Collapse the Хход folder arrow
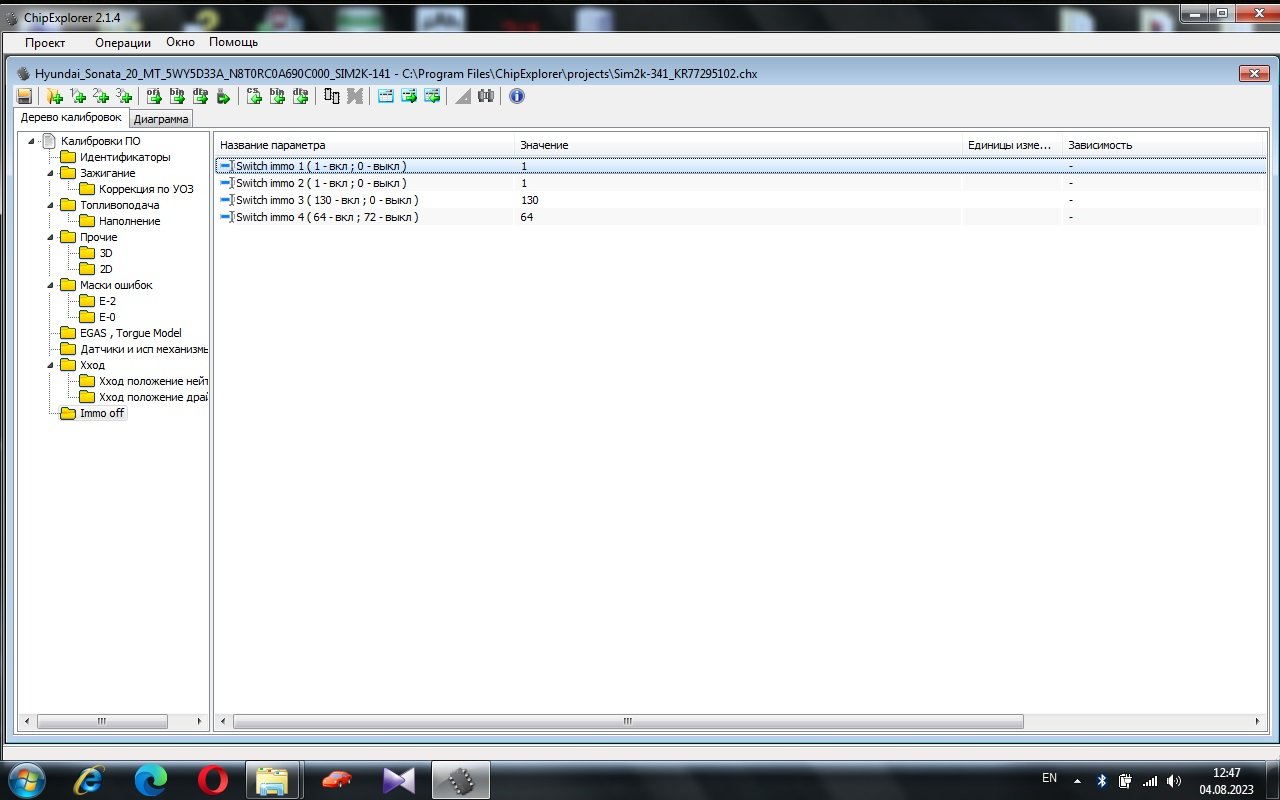 point(50,365)
